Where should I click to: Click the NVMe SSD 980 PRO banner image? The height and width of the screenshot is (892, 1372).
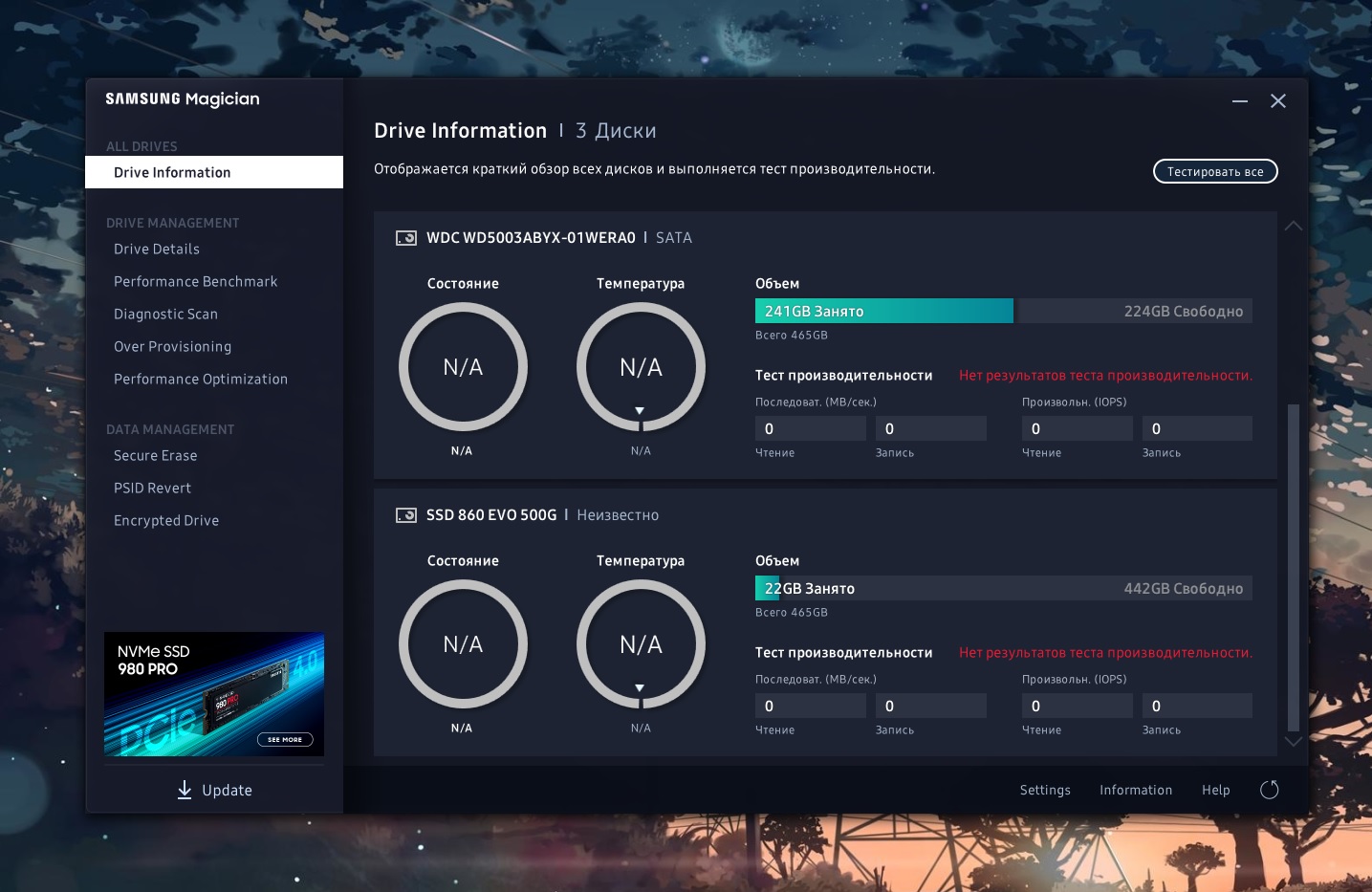pos(214,694)
